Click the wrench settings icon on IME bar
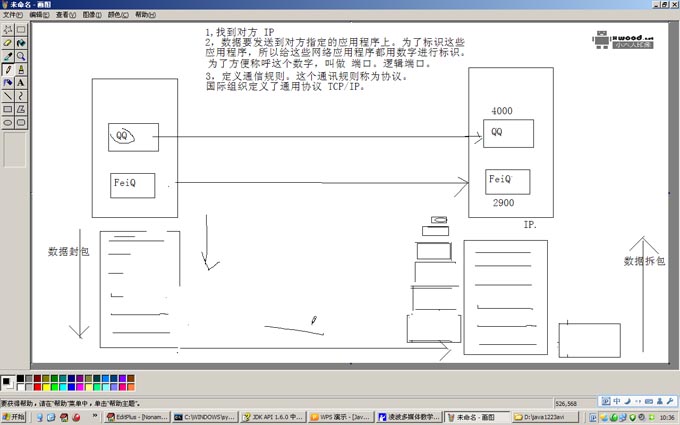 pyautogui.click(x=670, y=401)
